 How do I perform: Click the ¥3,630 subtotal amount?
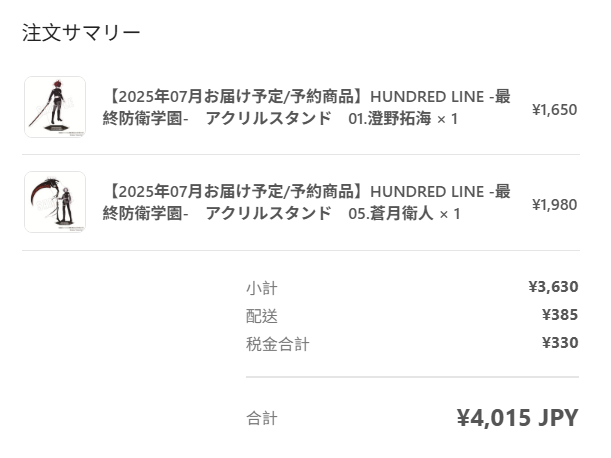[x=553, y=287]
